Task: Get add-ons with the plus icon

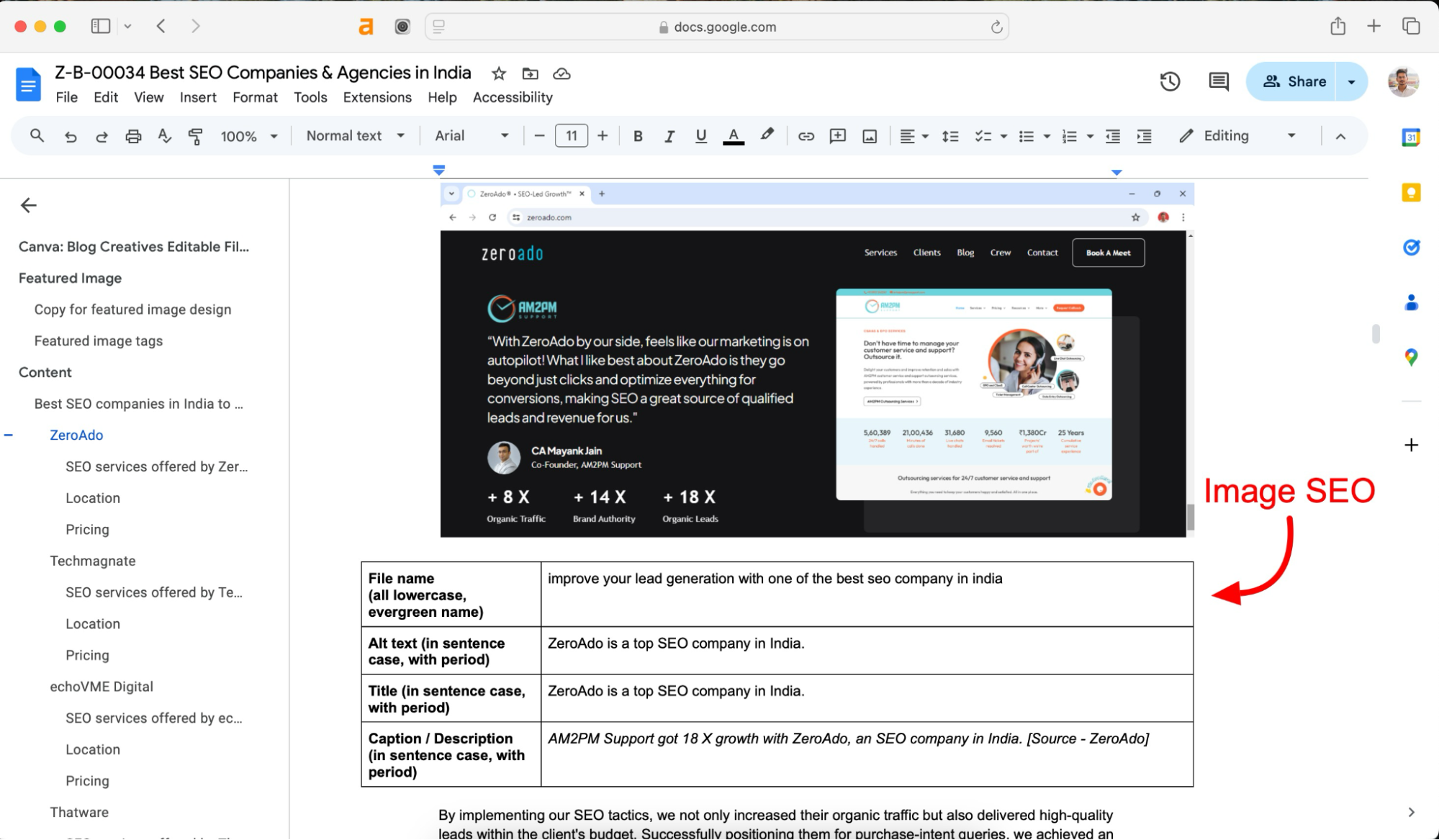Action: 1411,445
